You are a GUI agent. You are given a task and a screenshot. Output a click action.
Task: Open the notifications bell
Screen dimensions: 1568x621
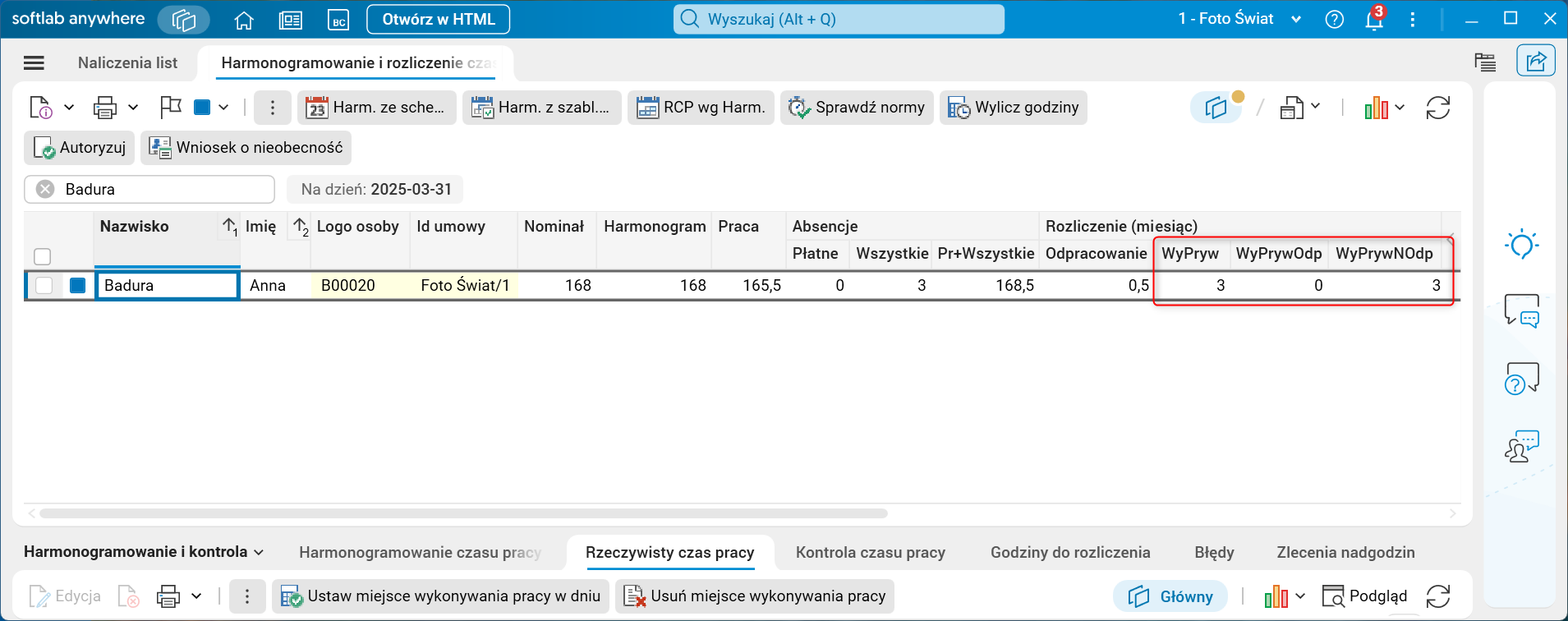point(1374,19)
